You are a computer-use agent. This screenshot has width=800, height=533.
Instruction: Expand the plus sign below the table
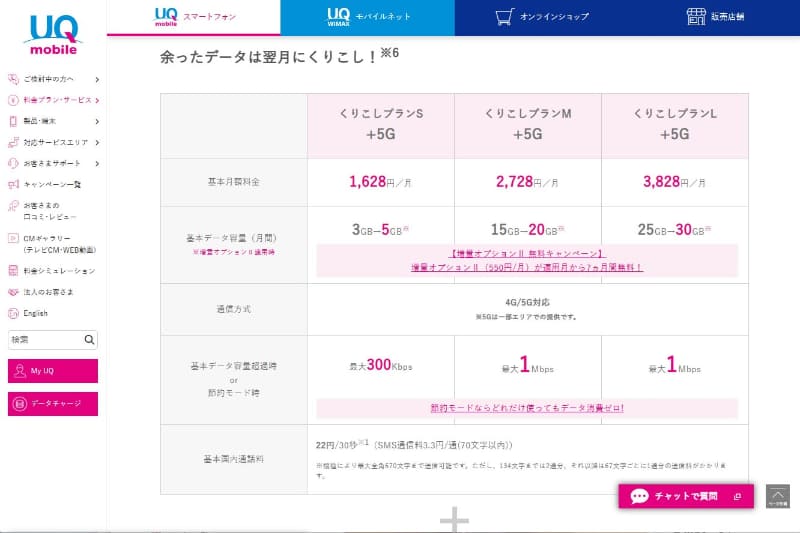(454, 520)
